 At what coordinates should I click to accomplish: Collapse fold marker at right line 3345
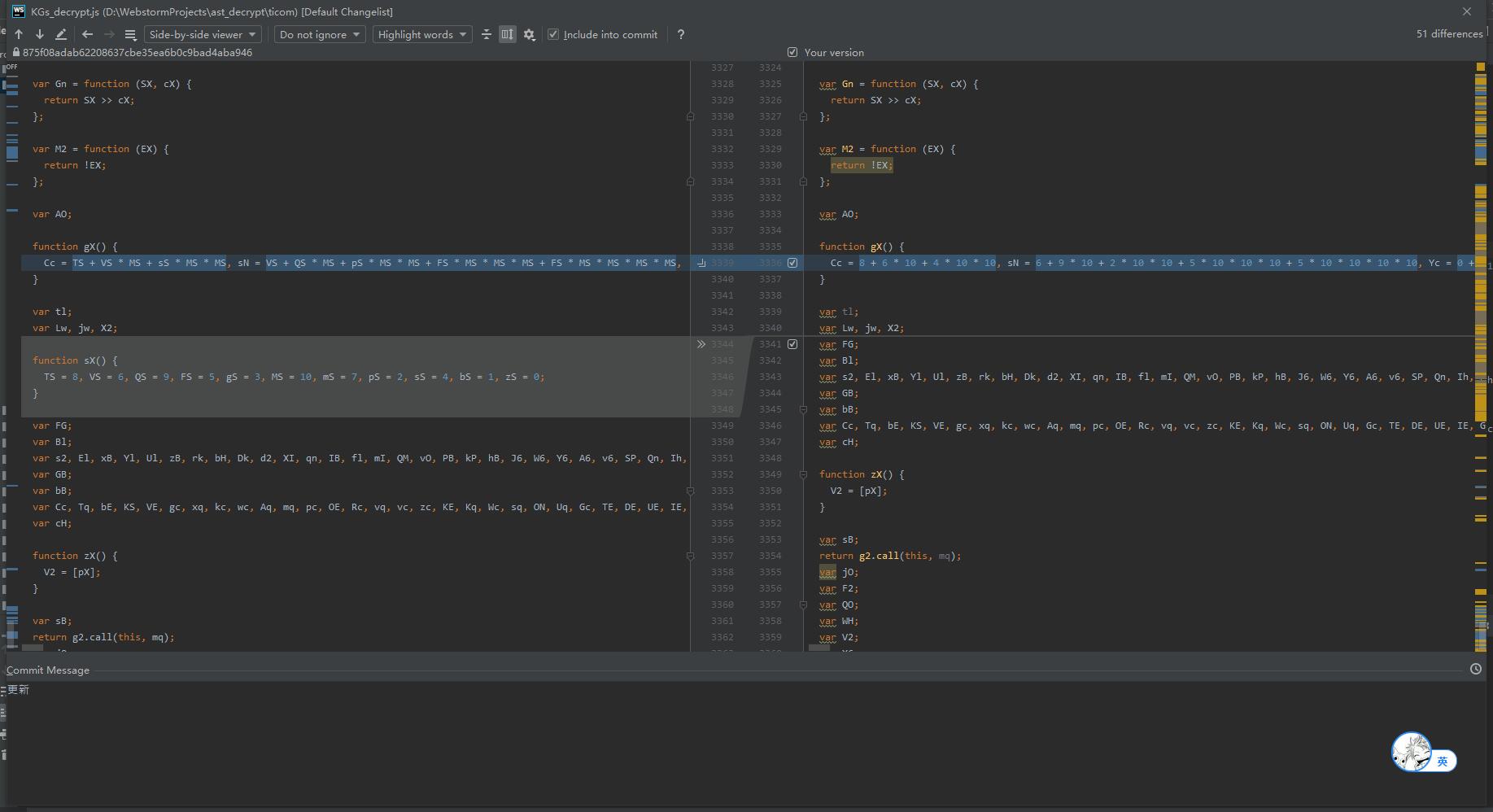tap(803, 409)
